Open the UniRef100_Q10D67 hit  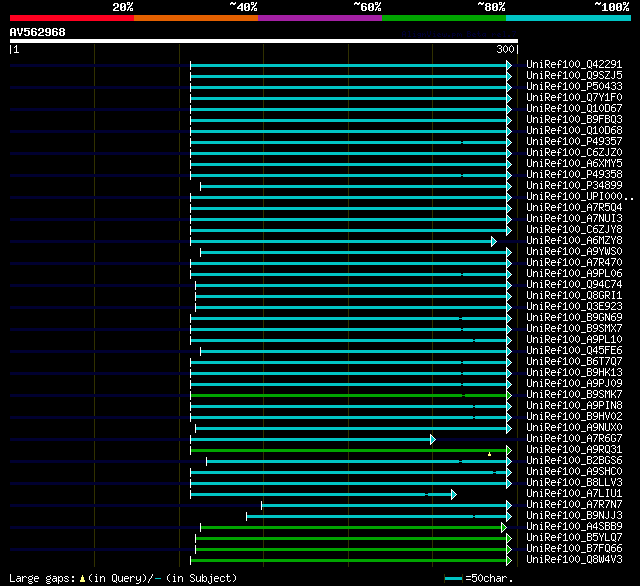574,109
